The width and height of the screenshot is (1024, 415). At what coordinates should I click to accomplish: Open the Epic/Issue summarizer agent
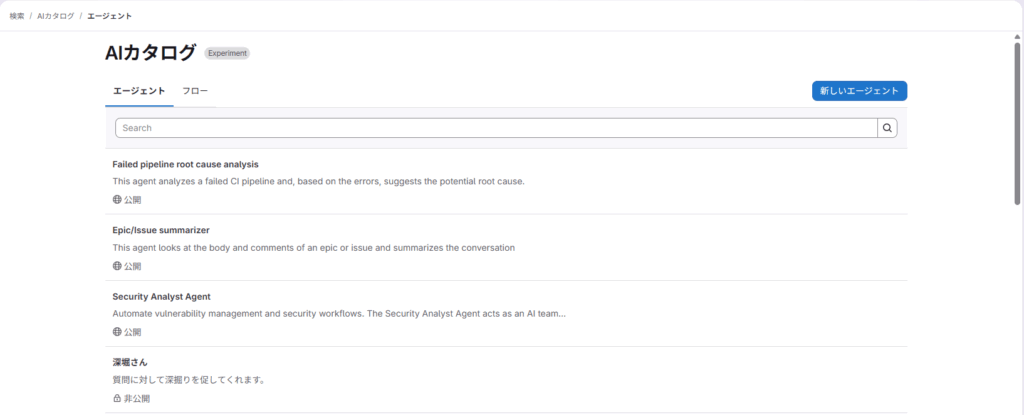pyautogui.click(x=161, y=230)
